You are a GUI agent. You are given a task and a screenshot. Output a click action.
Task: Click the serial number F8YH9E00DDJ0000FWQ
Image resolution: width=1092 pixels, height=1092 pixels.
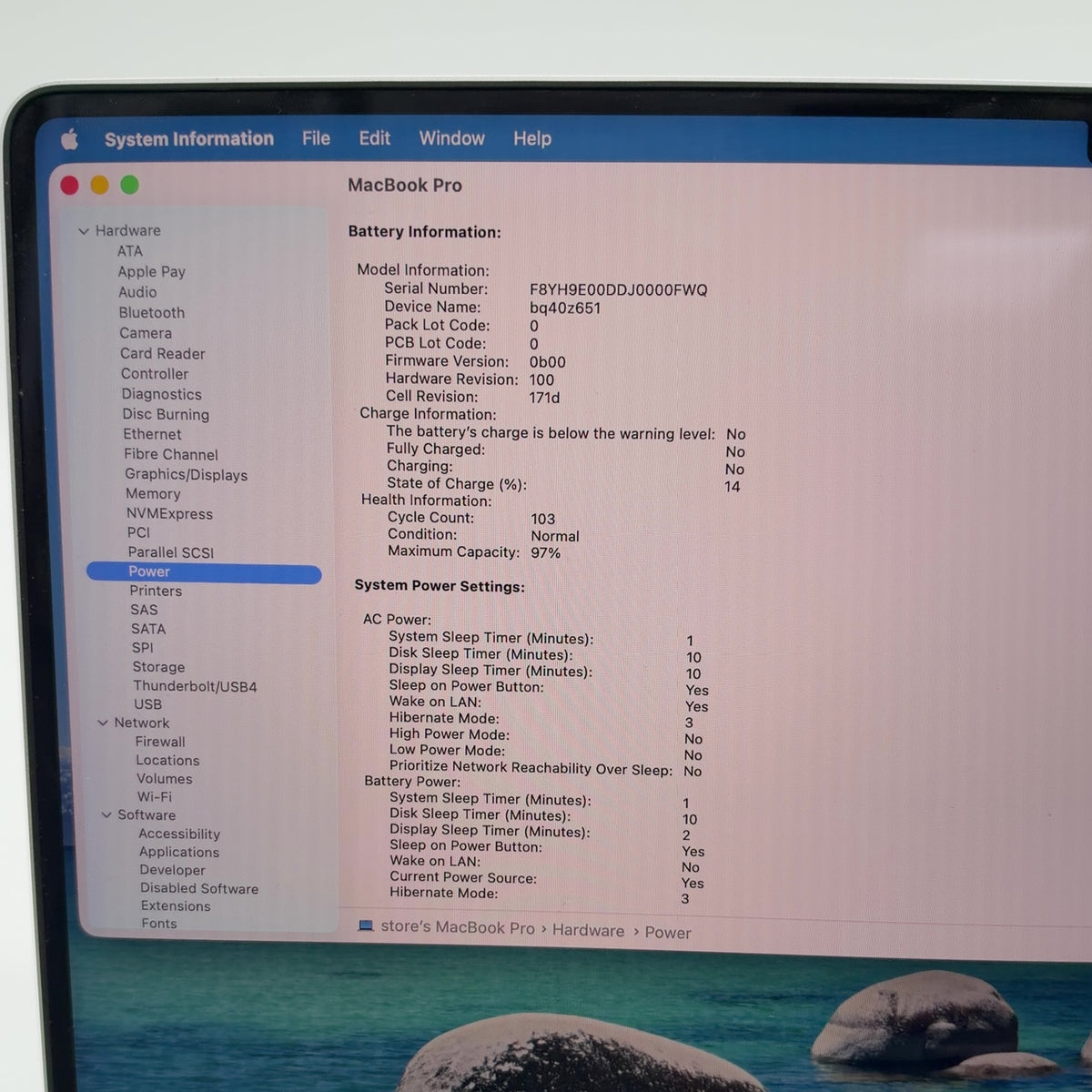tap(619, 290)
